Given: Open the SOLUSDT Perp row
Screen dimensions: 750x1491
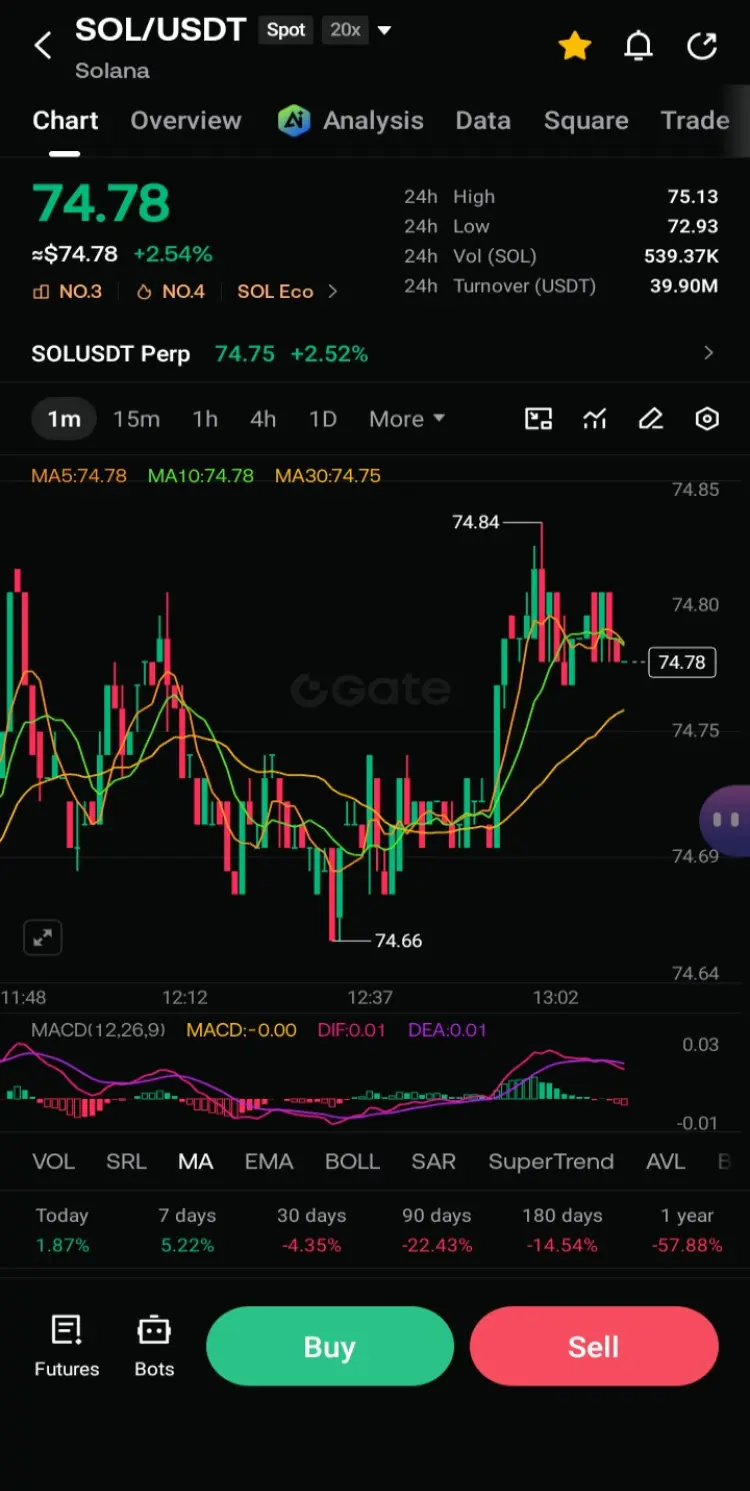Looking at the screenshot, I should (x=374, y=353).
